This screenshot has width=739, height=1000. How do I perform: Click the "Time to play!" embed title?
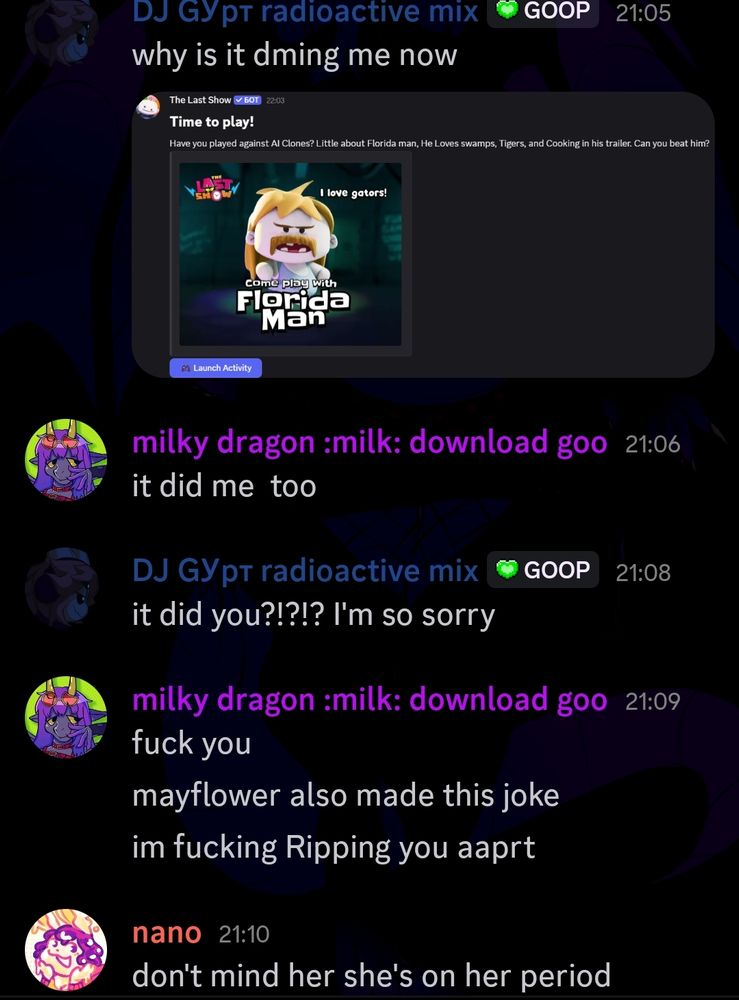[212, 121]
